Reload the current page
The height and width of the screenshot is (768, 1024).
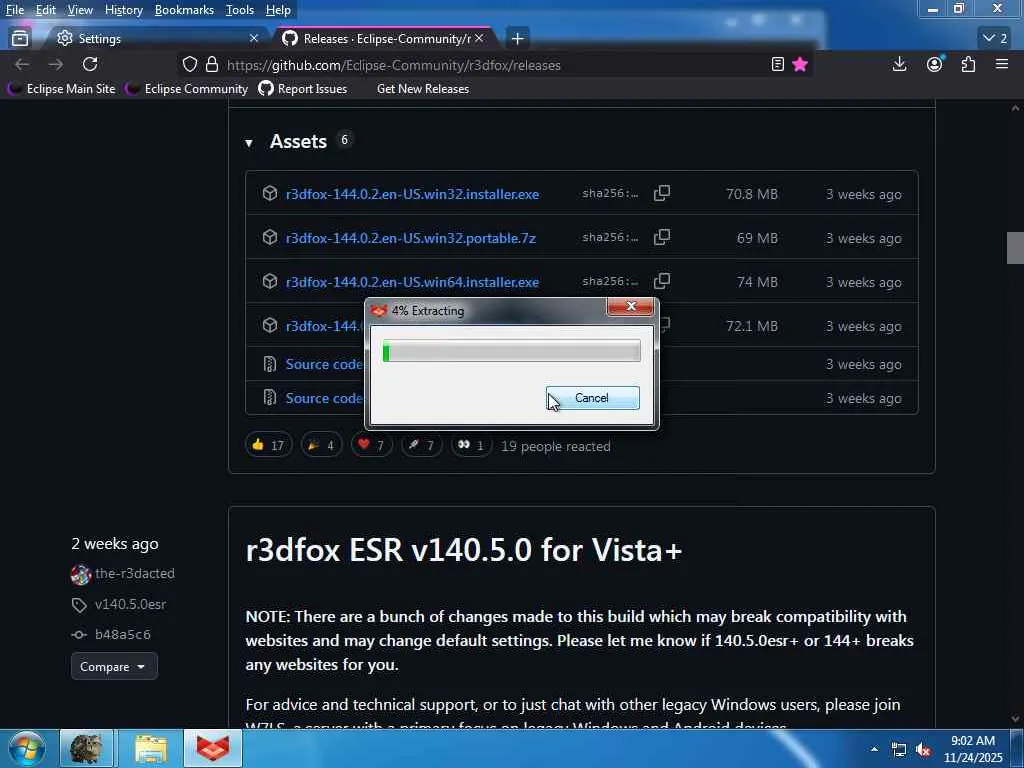coord(90,64)
